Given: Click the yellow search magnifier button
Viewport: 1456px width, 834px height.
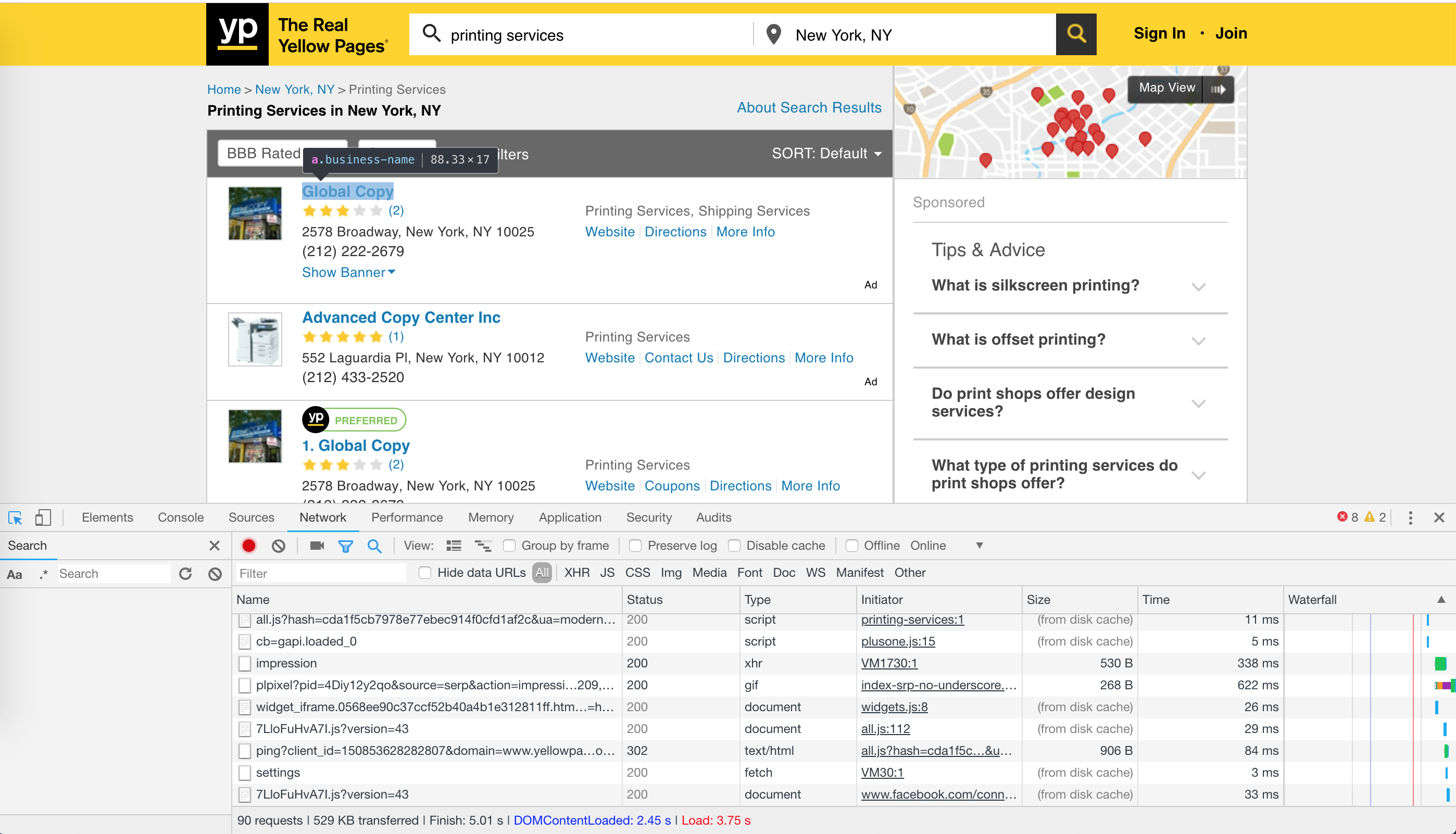Looking at the screenshot, I should click(x=1076, y=34).
